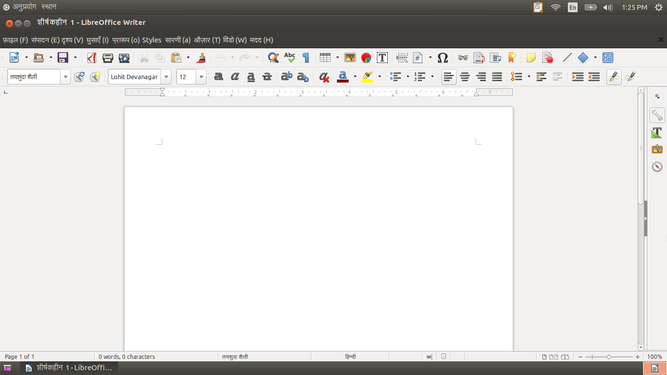Open numbering list style dropdown arrow

(x=432, y=77)
